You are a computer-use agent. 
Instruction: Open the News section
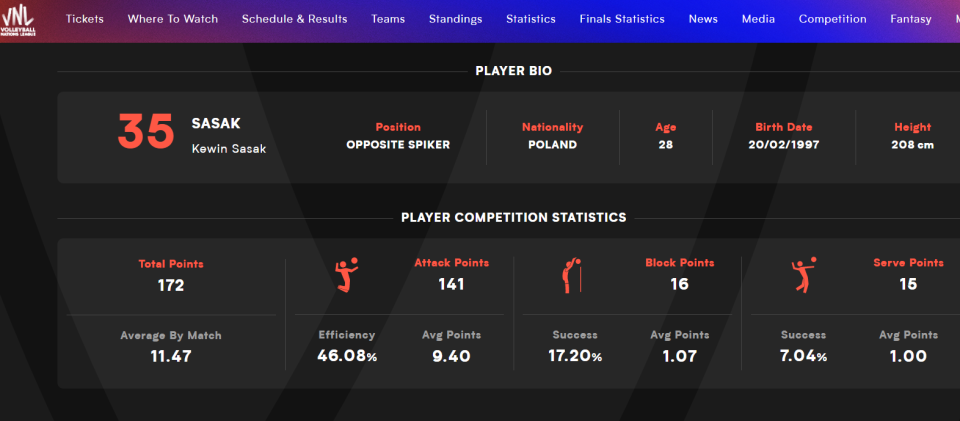(703, 19)
